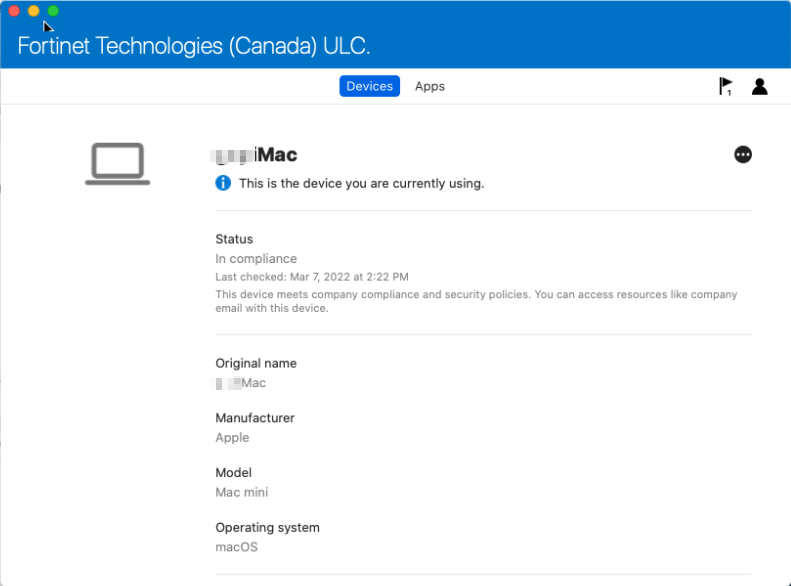Viewport: 791px width, 586px height.
Task: Maximize the window with the green button
Action: [53, 11]
